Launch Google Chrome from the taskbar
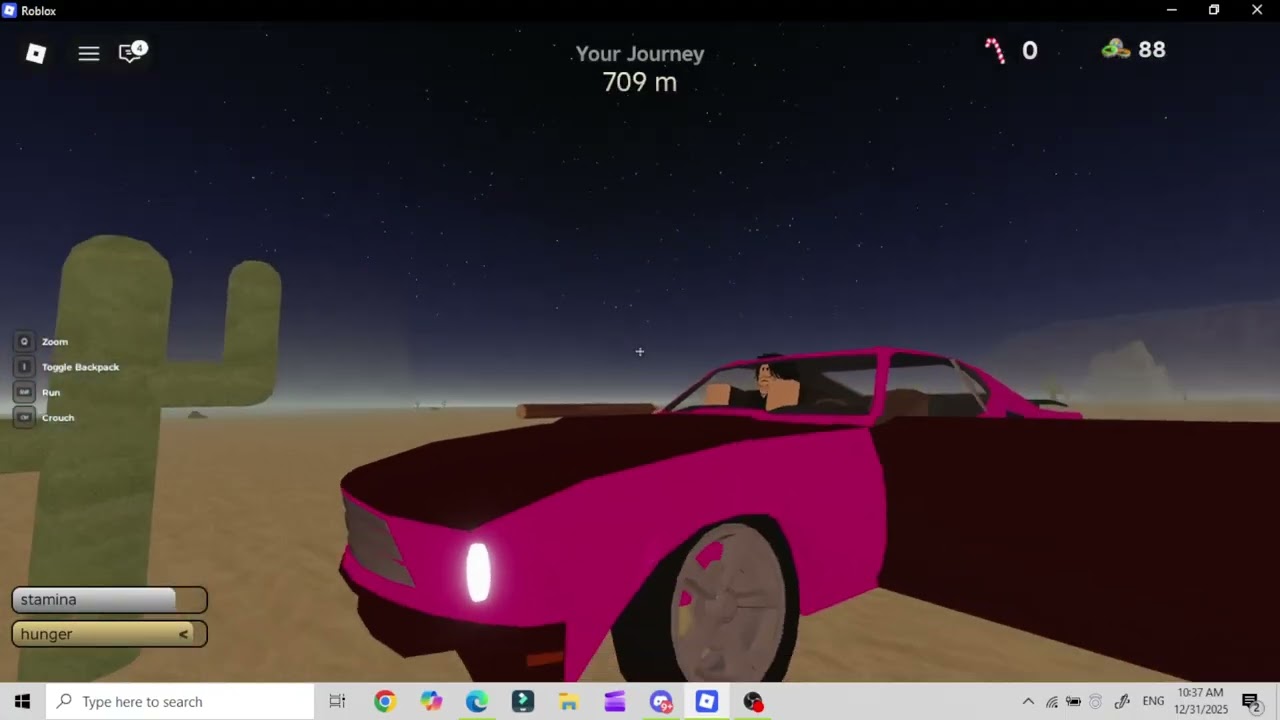The image size is (1280, 720). coord(384,702)
